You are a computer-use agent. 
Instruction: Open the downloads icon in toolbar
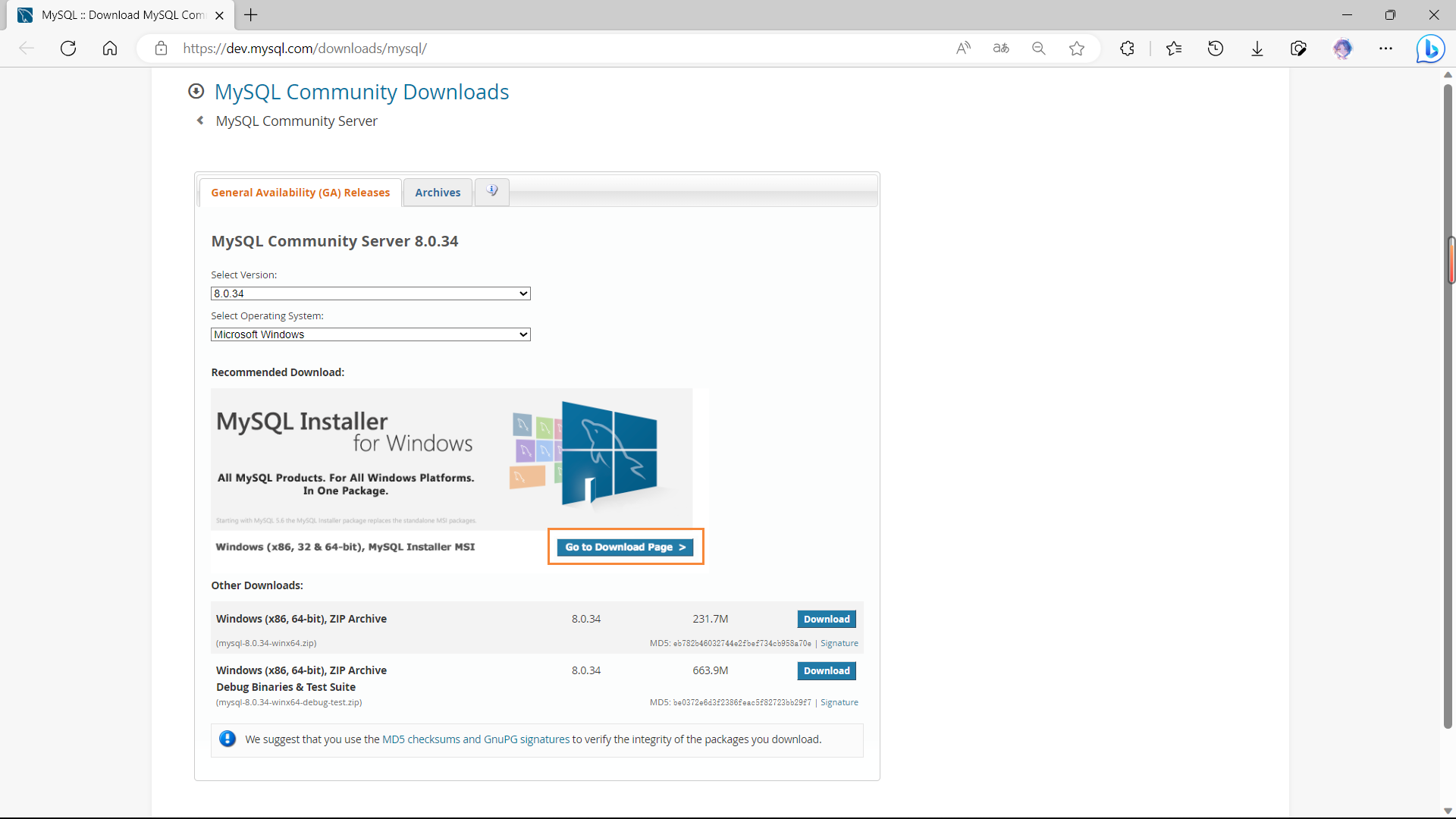pyautogui.click(x=1257, y=49)
